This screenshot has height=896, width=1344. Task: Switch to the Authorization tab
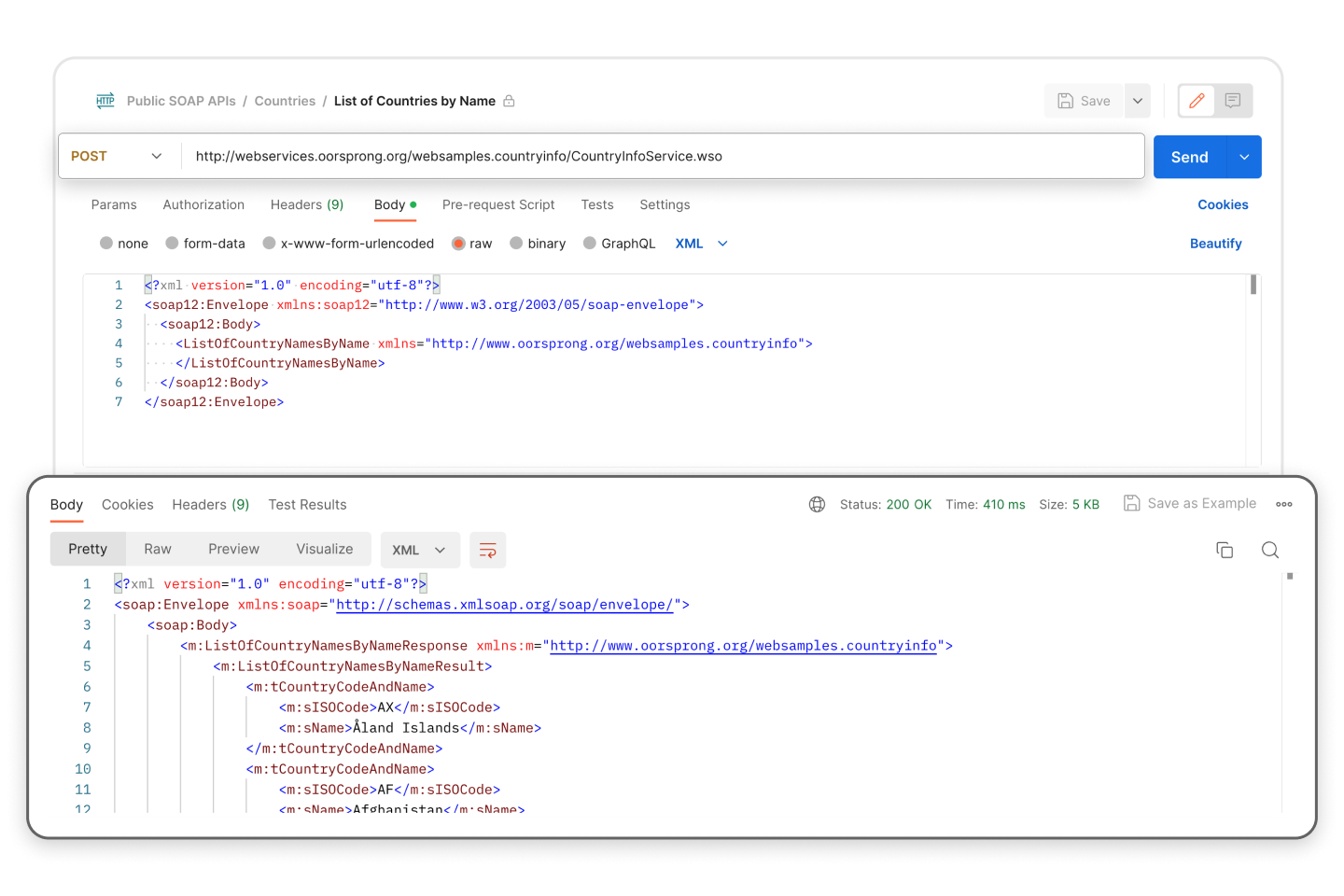click(x=203, y=204)
